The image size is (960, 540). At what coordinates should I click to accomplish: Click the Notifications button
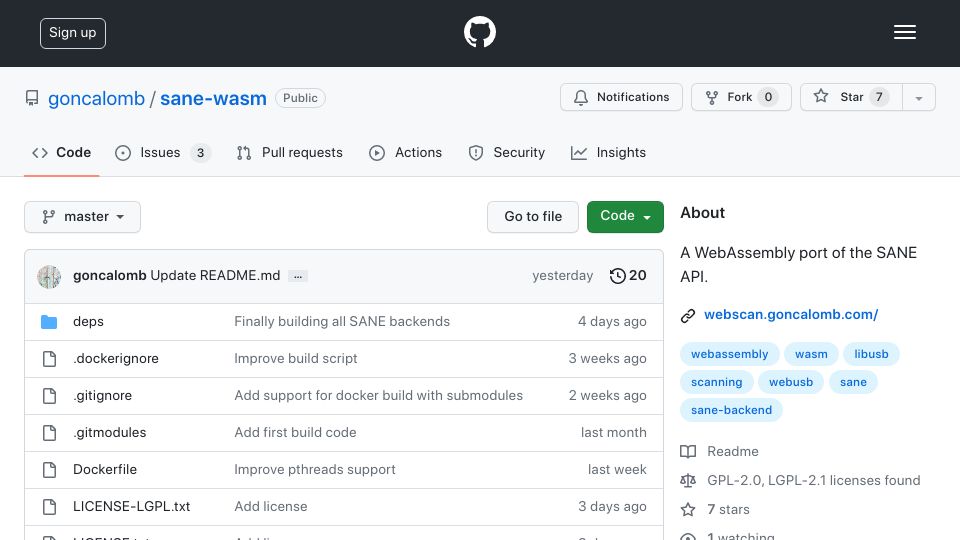[621, 97]
